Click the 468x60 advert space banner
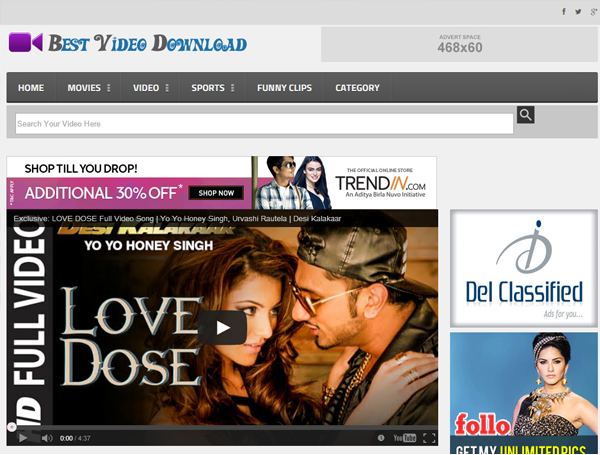The height and width of the screenshot is (455, 600). [x=459, y=44]
